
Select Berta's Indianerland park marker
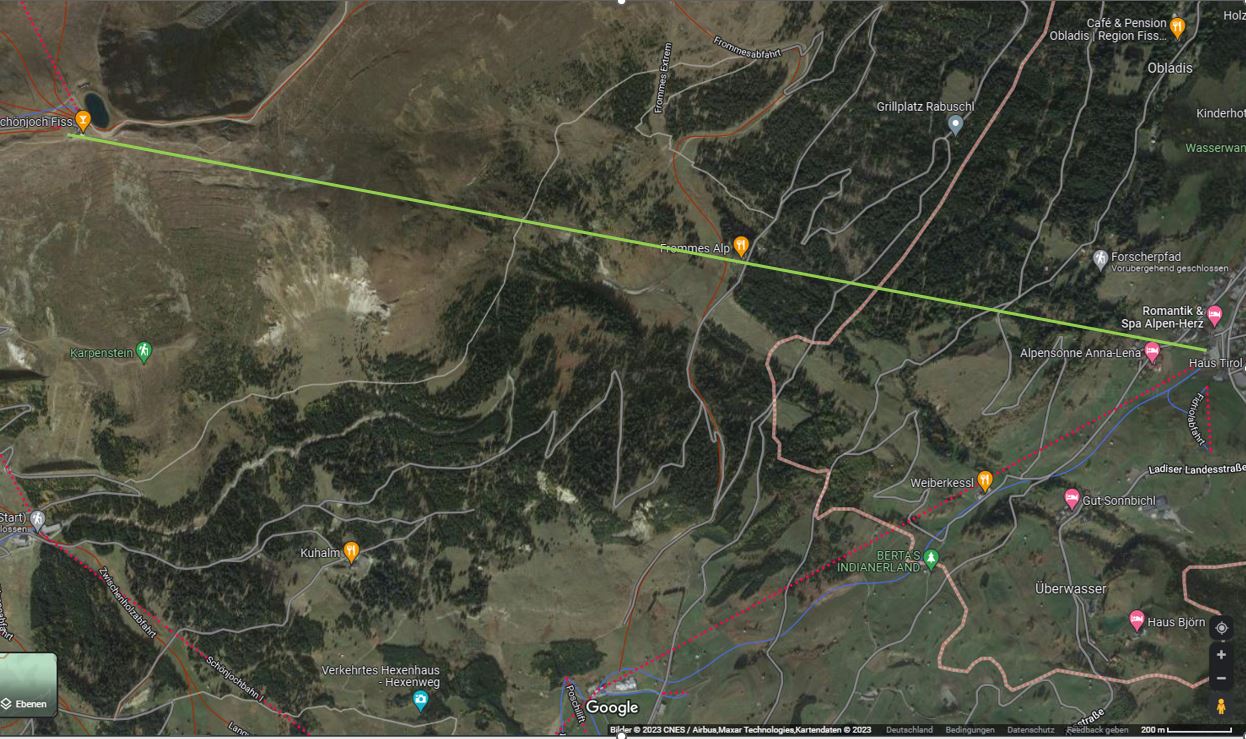[x=931, y=558]
